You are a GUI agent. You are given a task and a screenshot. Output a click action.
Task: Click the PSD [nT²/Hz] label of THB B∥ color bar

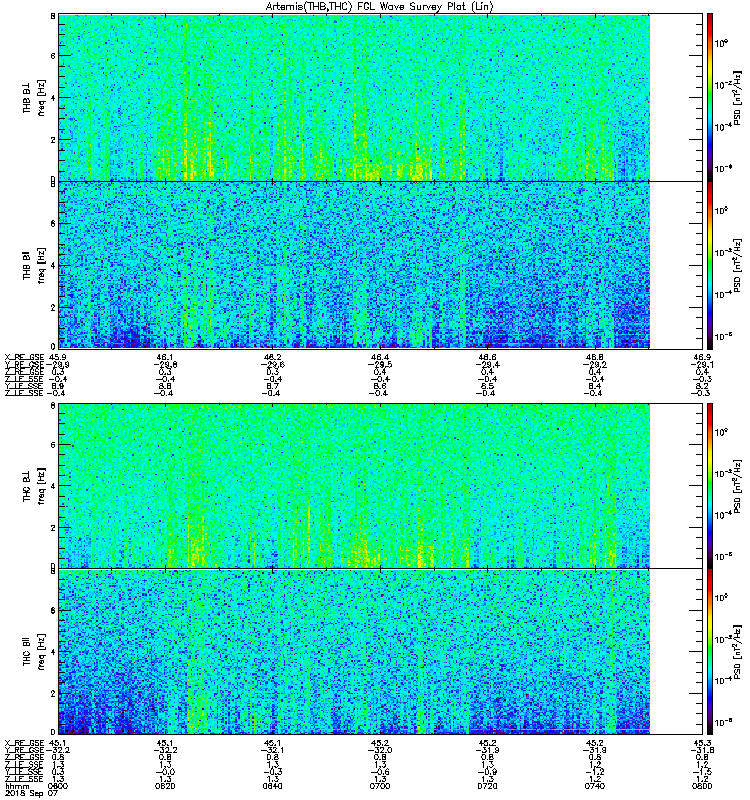point(738,265)
